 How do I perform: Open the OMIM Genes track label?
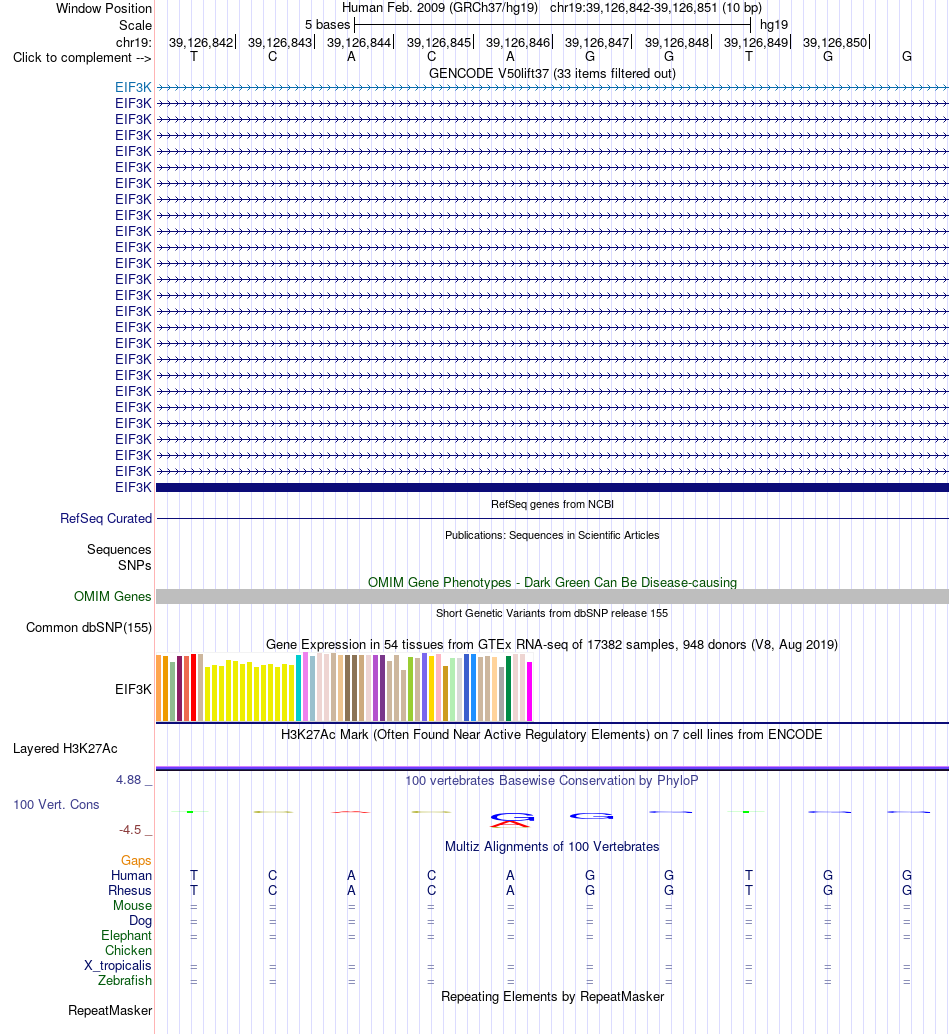113,596
